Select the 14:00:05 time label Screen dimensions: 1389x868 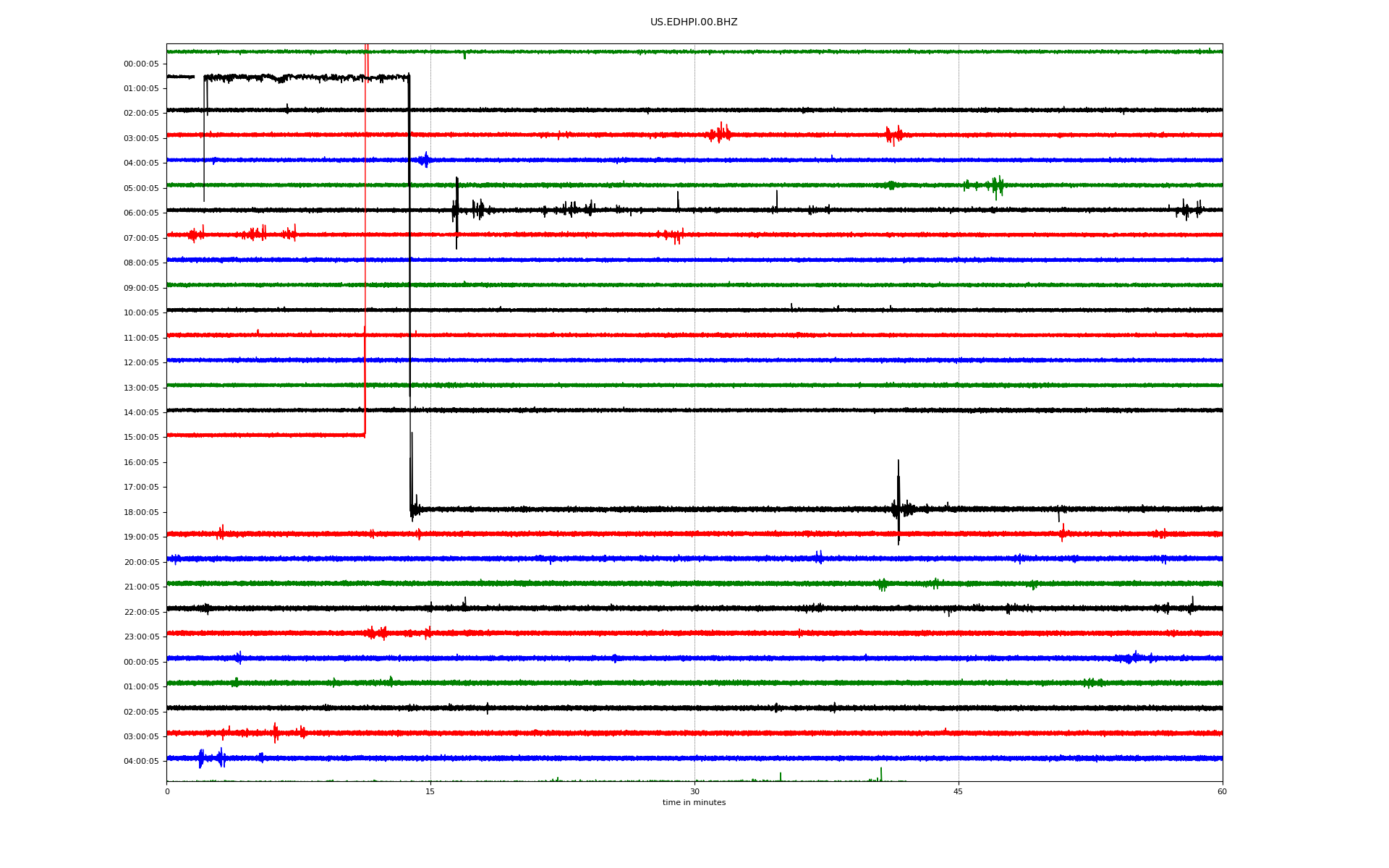coord(141,412)
